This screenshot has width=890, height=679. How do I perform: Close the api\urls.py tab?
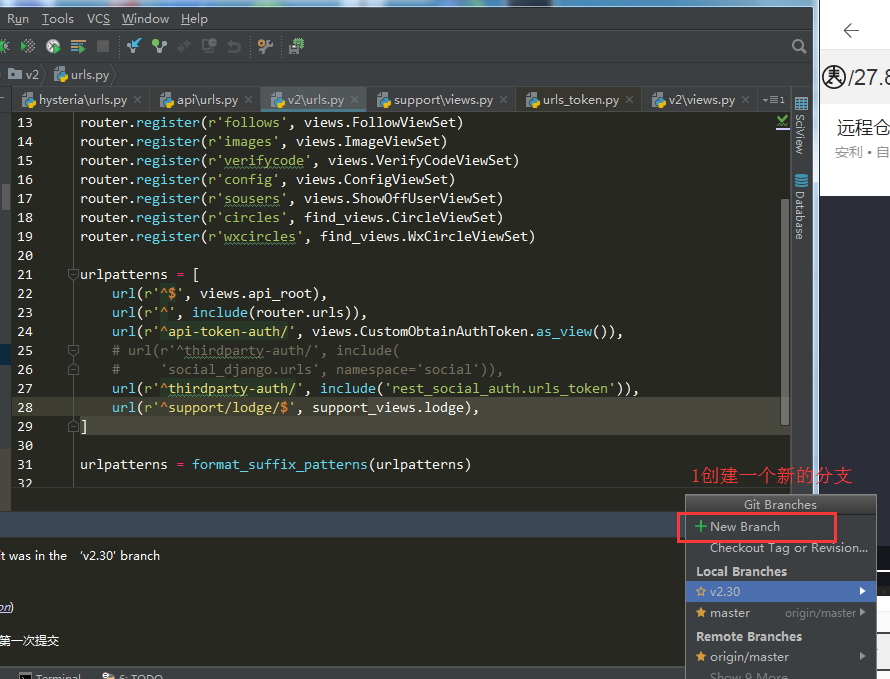point(248,100)
